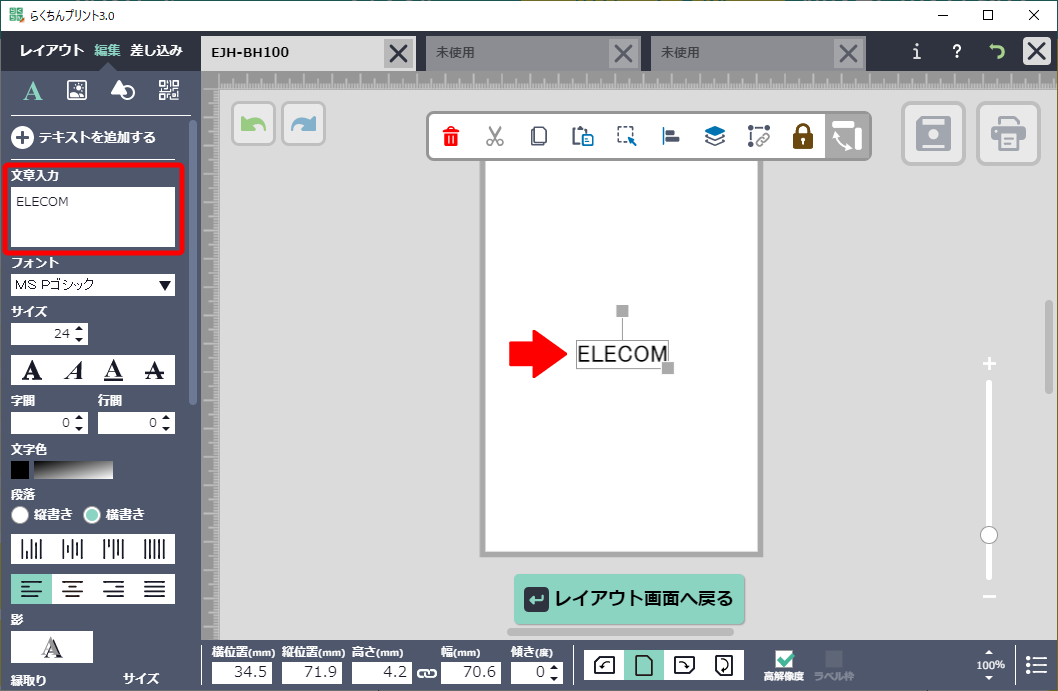1058x691 pixels.
Task: Align text right
Action: pos(113,589)
